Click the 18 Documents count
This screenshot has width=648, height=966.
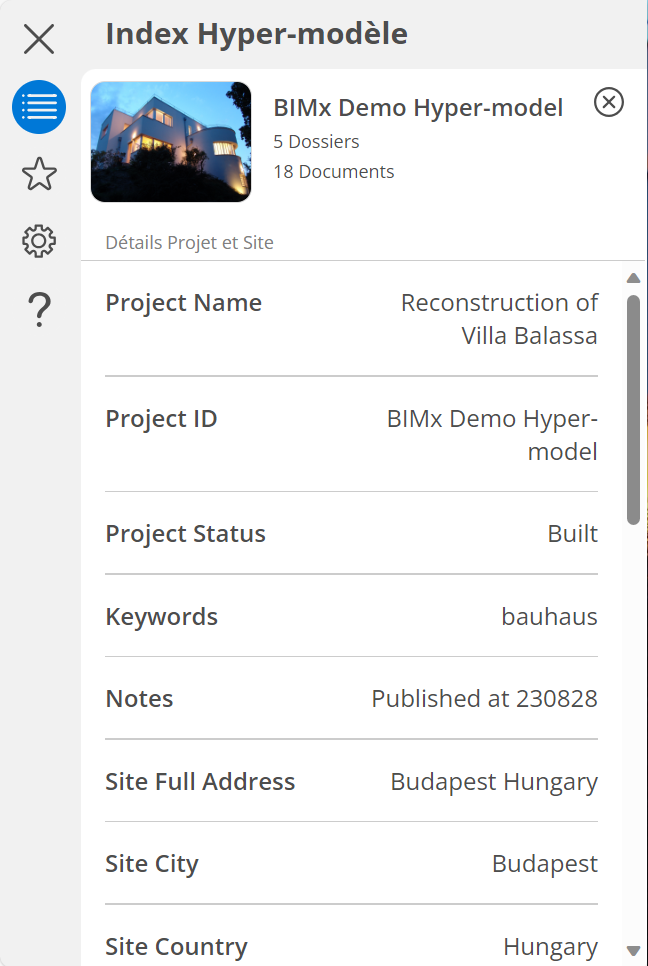334,172
